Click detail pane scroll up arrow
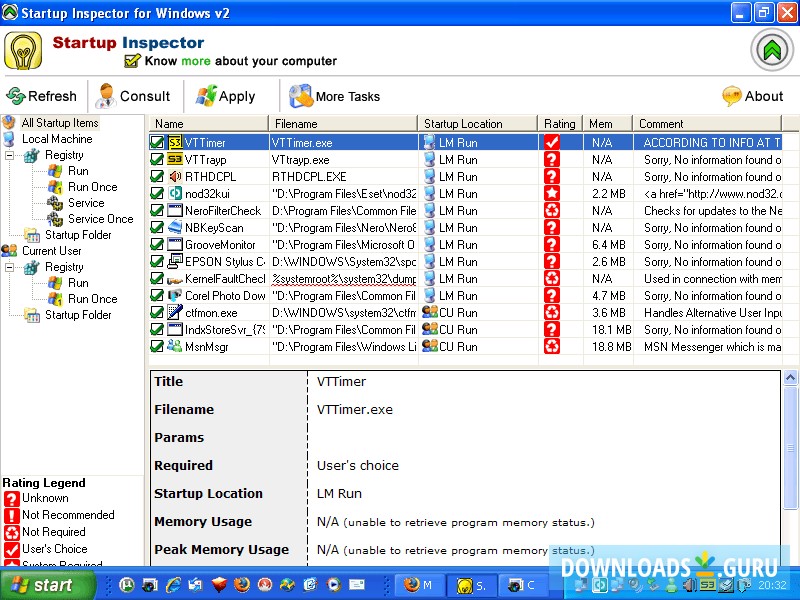The height and width of the screenshot is (600, 800). click(x=790, y=378)
